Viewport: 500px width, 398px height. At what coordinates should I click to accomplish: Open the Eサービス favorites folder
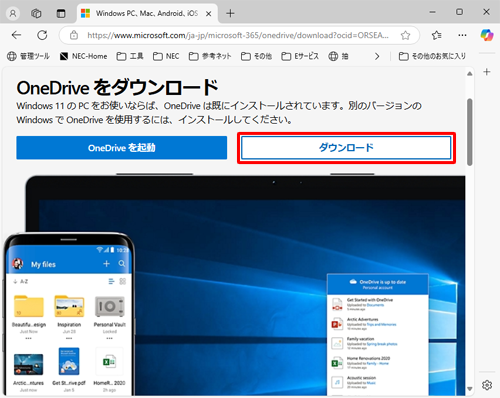coord(300,56)
